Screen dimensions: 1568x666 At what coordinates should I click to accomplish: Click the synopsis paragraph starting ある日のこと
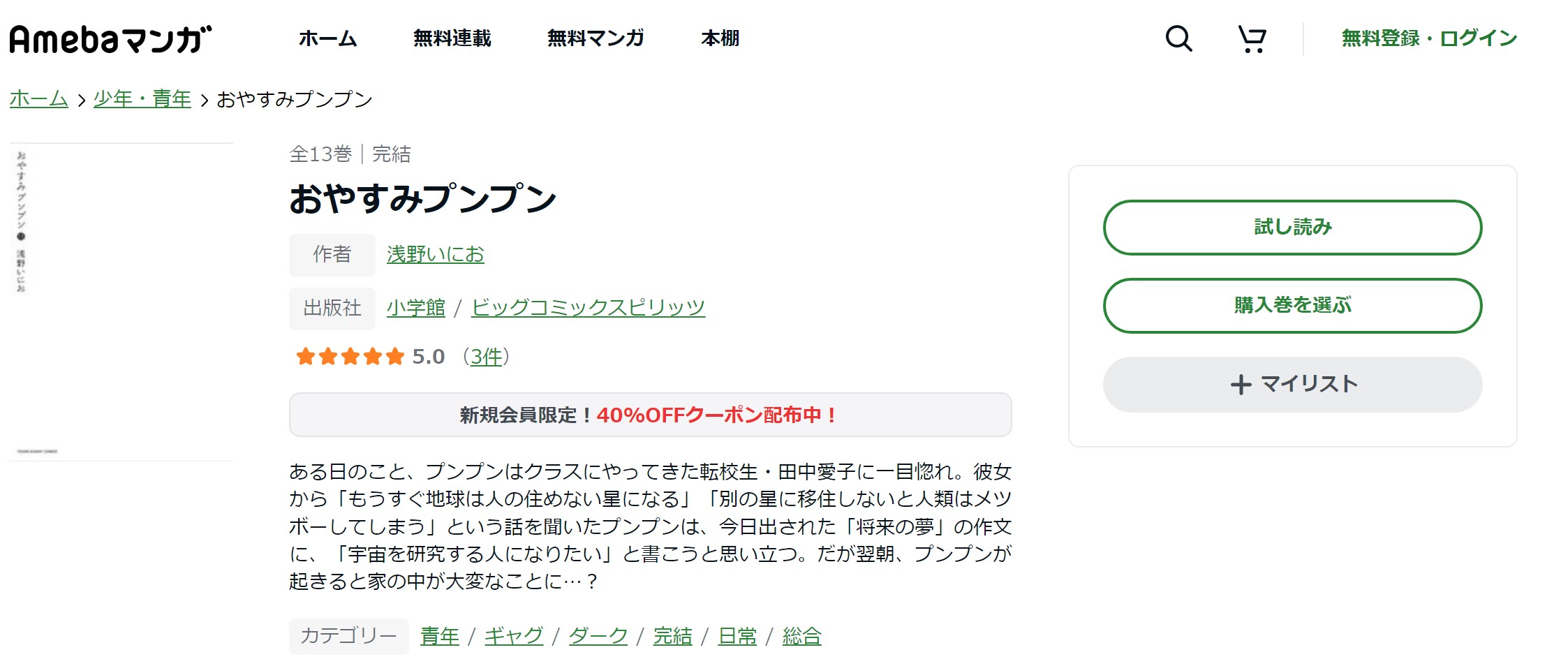click(x=650, y=526)
